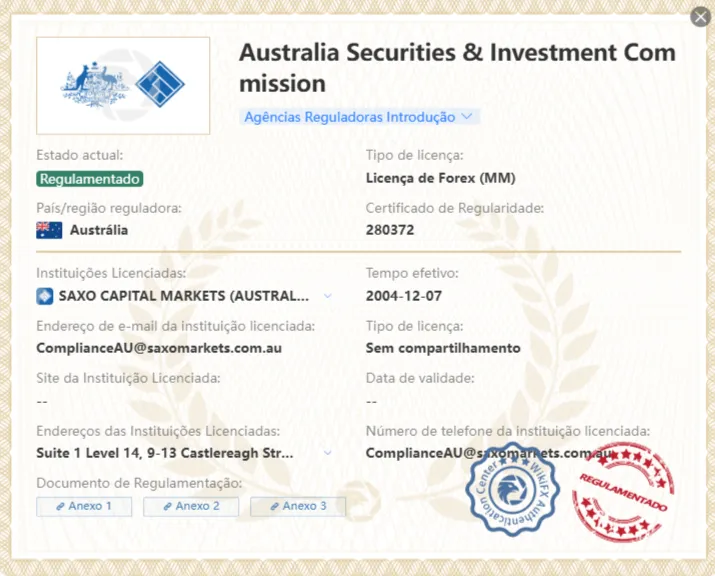Viewport: 715px width, 576px height.
Task: Click the WikiFX Authentication Center seal
Action: click(x=513, y=489)
